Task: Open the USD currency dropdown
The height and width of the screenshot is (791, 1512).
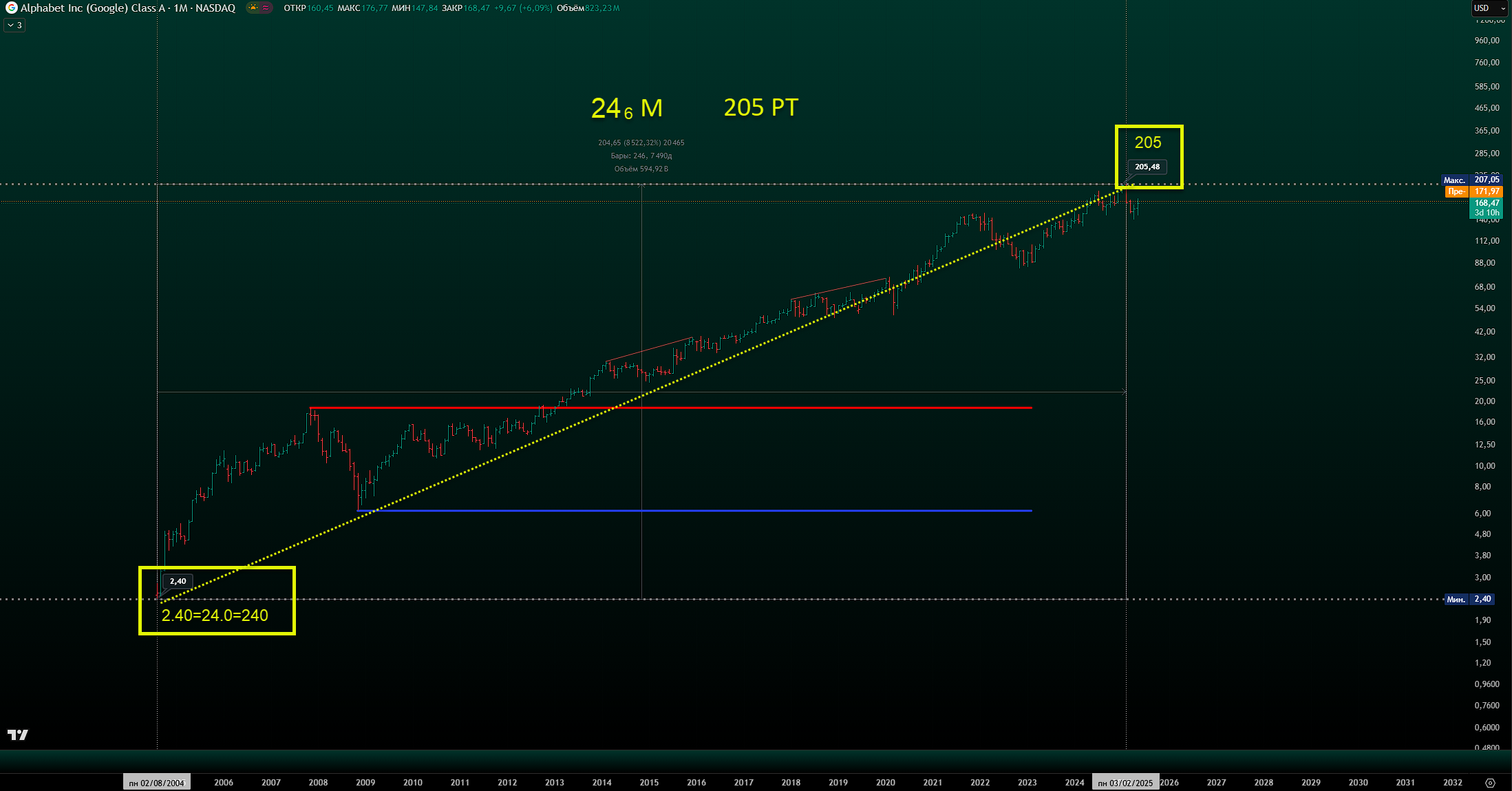Action: coord(1491,8)
